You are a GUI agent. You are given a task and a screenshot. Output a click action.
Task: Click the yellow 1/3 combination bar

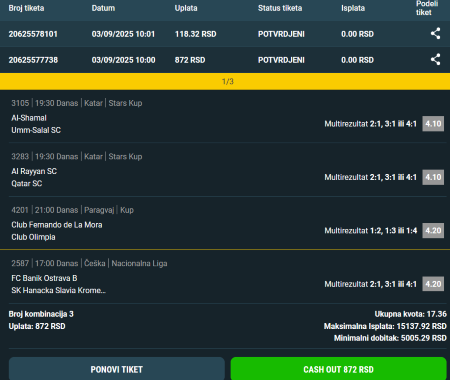point(225,81)
